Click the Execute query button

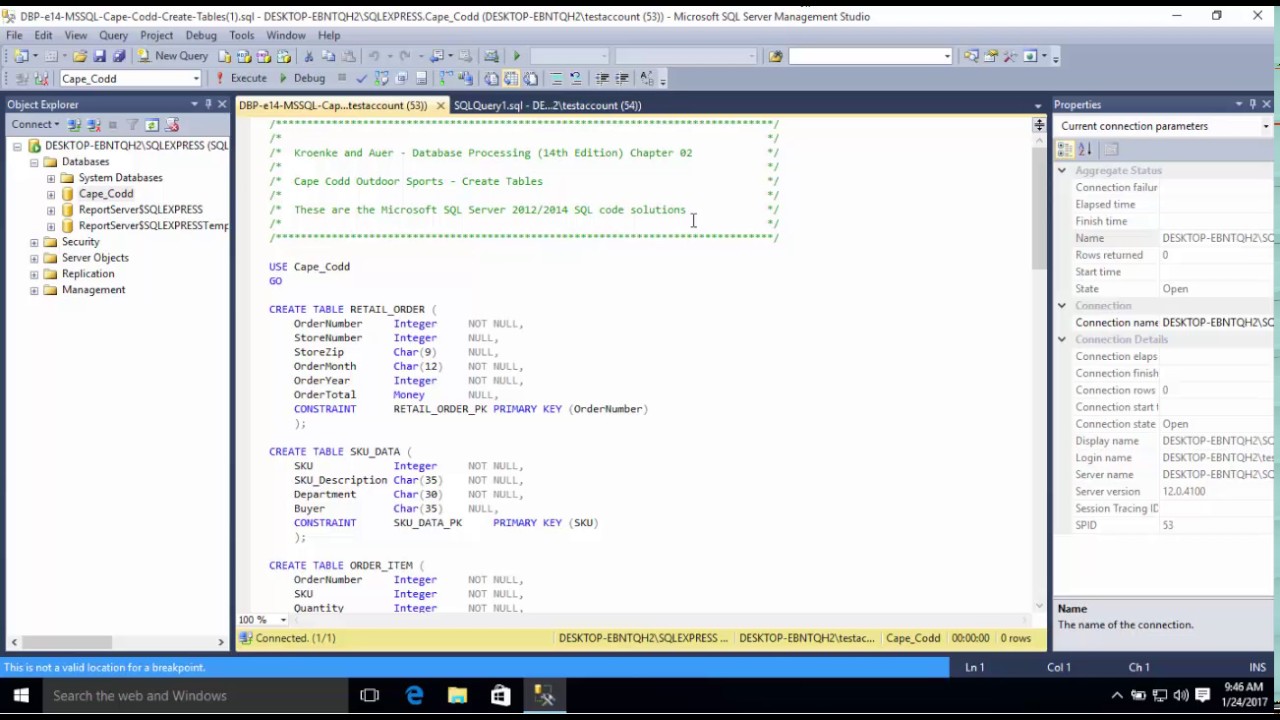click(x=241, y=78)
